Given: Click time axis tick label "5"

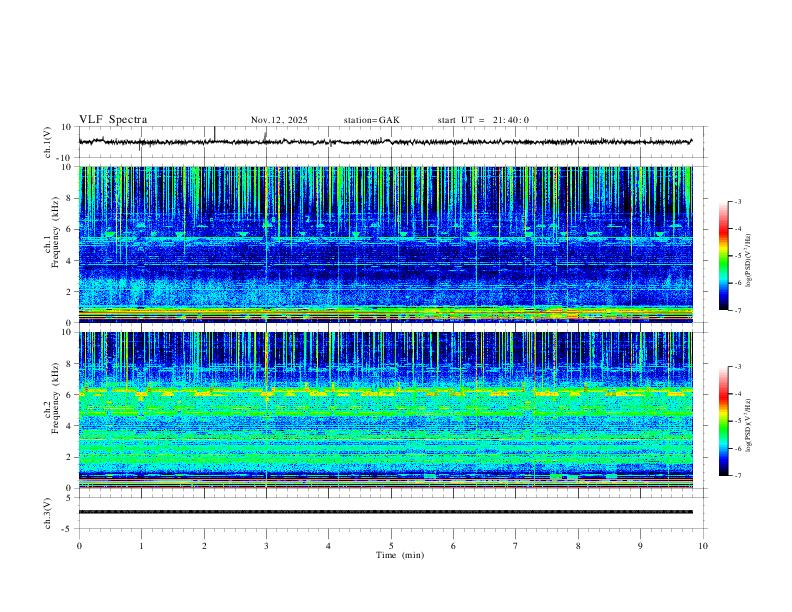Looking at the screenshot, I should coord(391,546).
